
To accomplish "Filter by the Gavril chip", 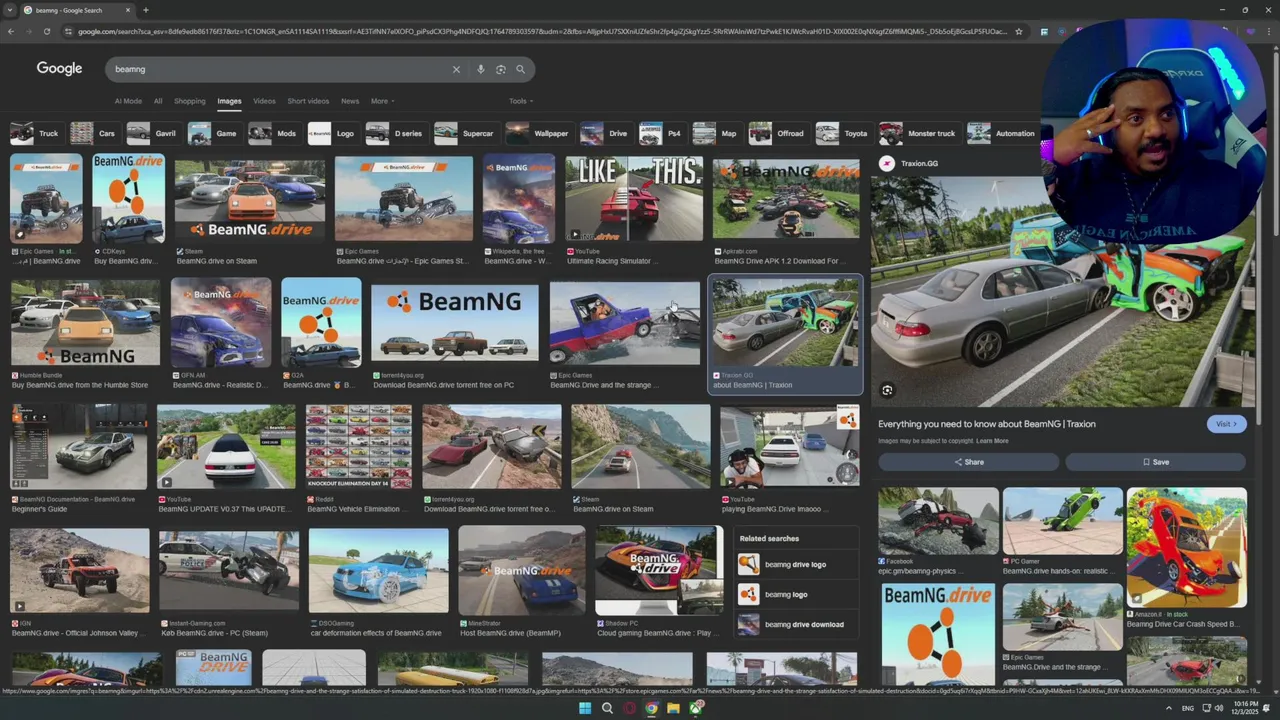I will click(153, 133).
